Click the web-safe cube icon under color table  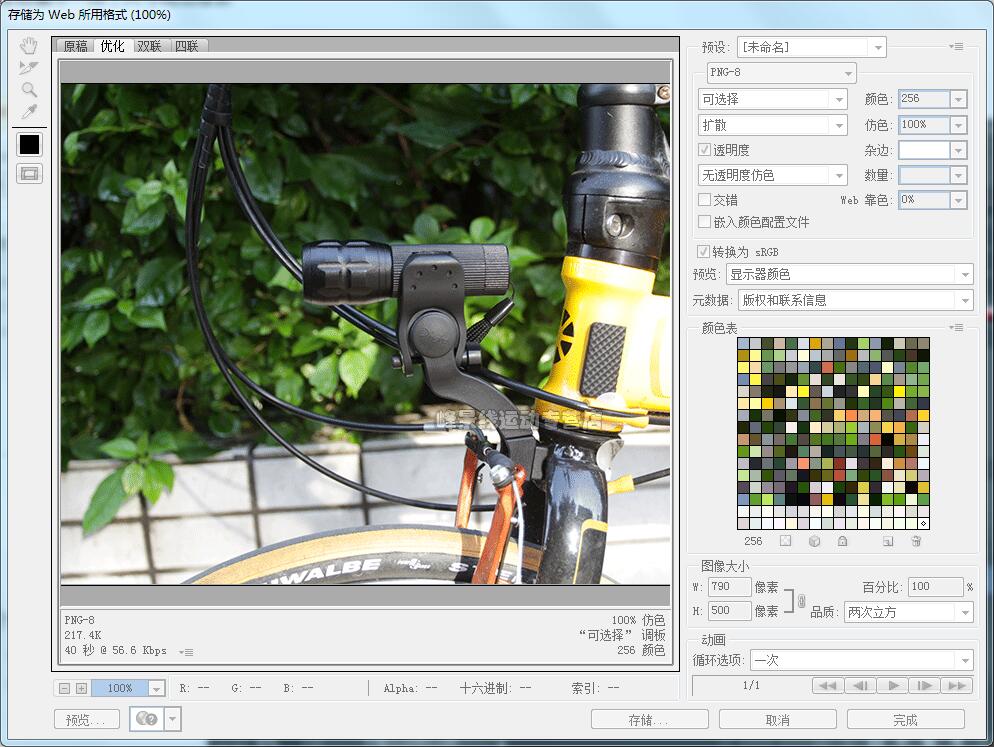pyautogui.click(x=814, y=541)
